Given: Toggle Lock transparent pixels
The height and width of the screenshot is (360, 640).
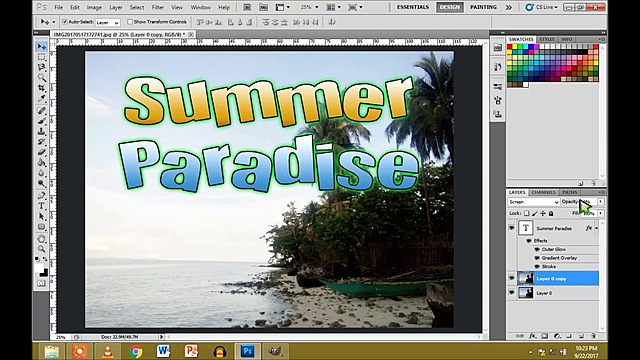Looking at the screenshot, I should point(527,213).
